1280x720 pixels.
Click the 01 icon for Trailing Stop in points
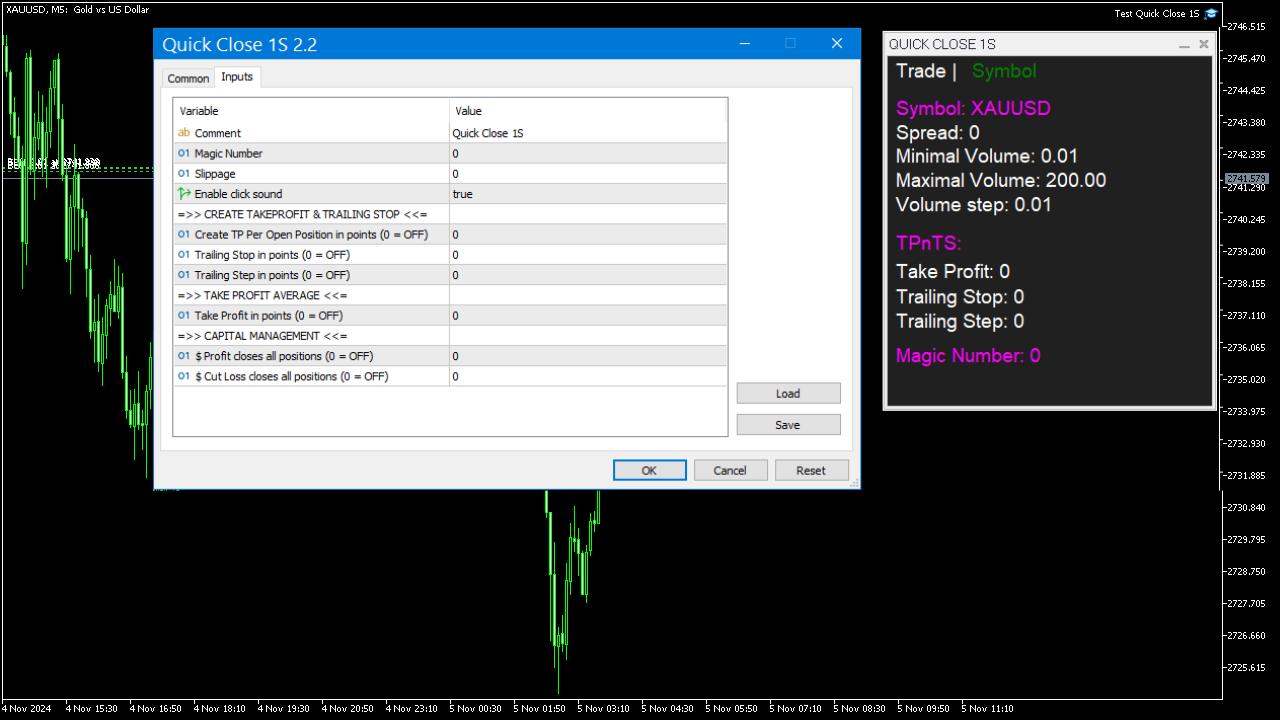[184, 254]
